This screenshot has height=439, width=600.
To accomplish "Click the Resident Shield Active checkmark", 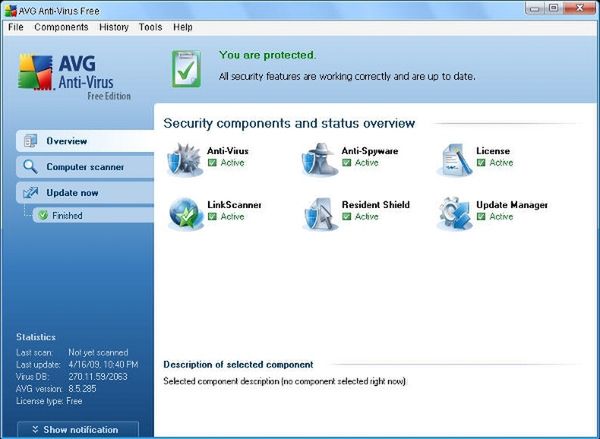I will pyautogui.click(x=347, y=217).
